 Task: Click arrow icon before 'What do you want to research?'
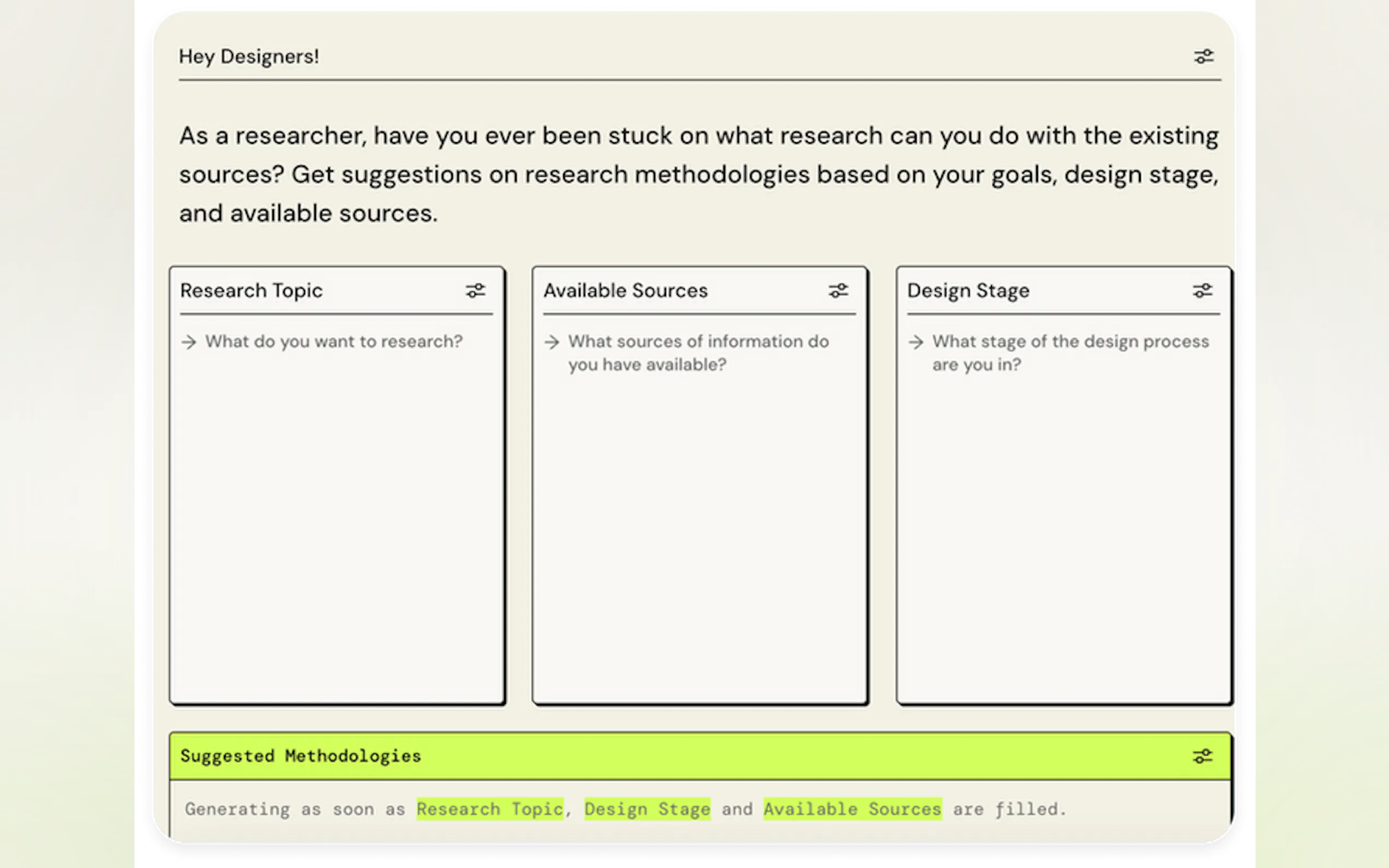[189, 342]
